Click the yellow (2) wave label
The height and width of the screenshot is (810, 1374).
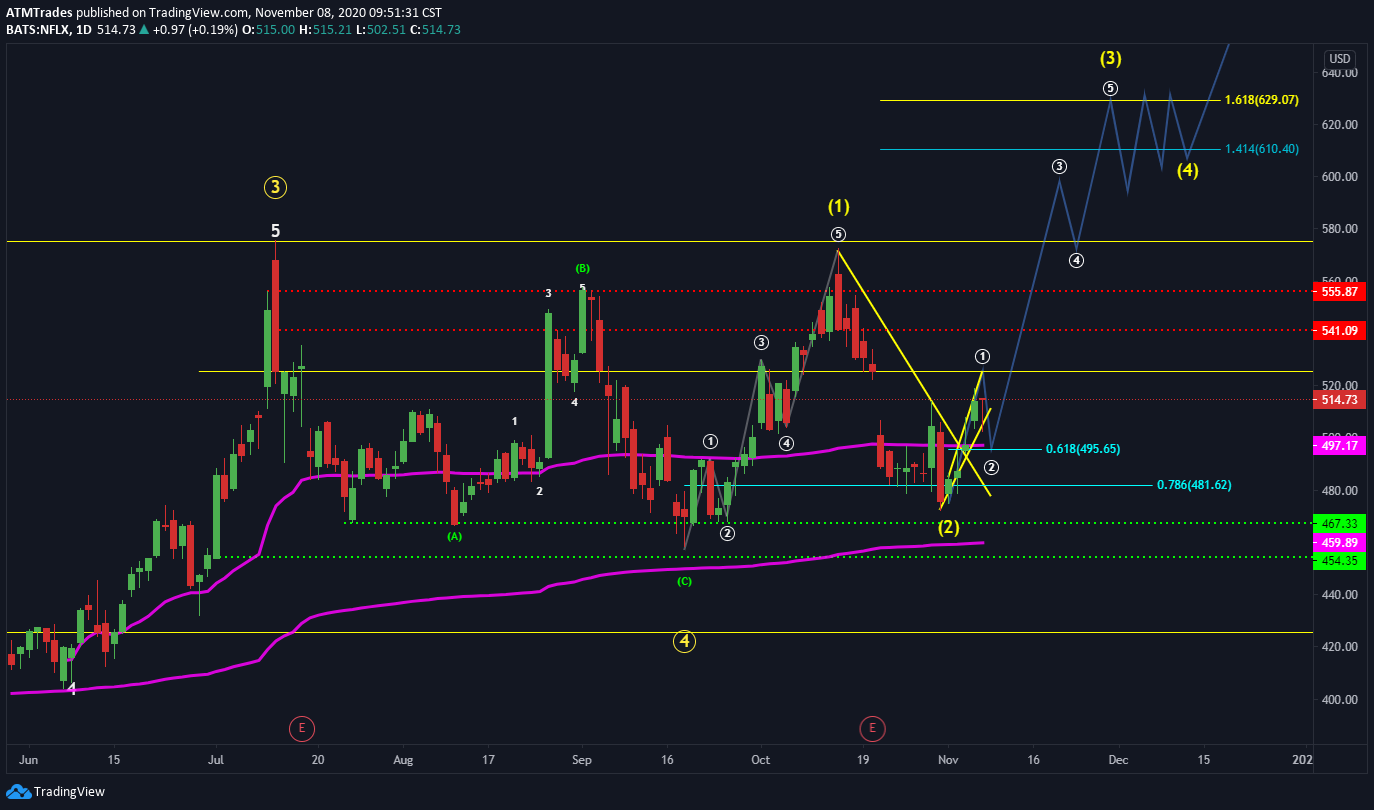[948, 527]
